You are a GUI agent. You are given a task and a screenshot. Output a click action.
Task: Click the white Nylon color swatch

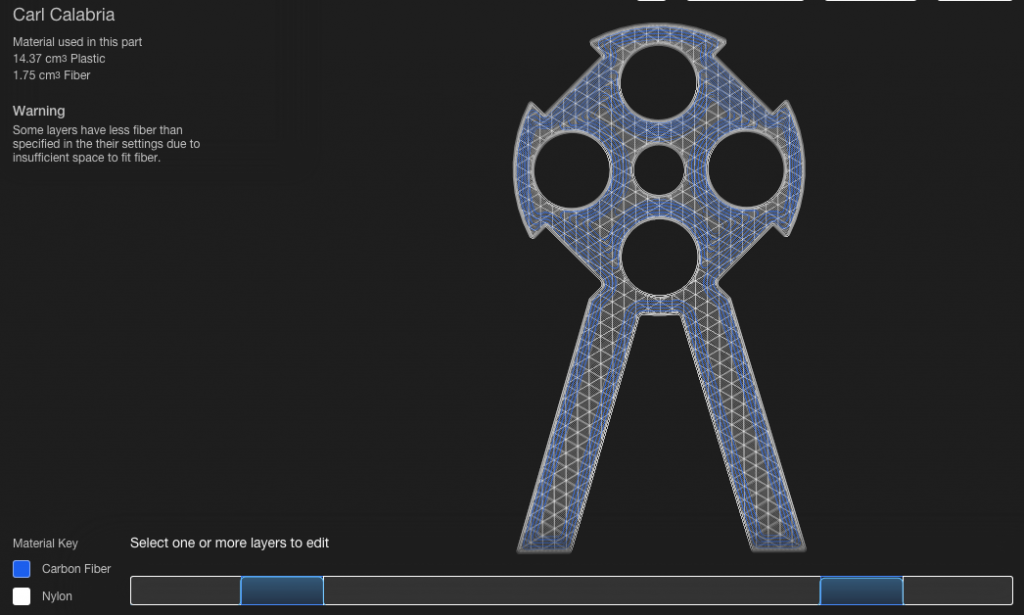[21, 596]
